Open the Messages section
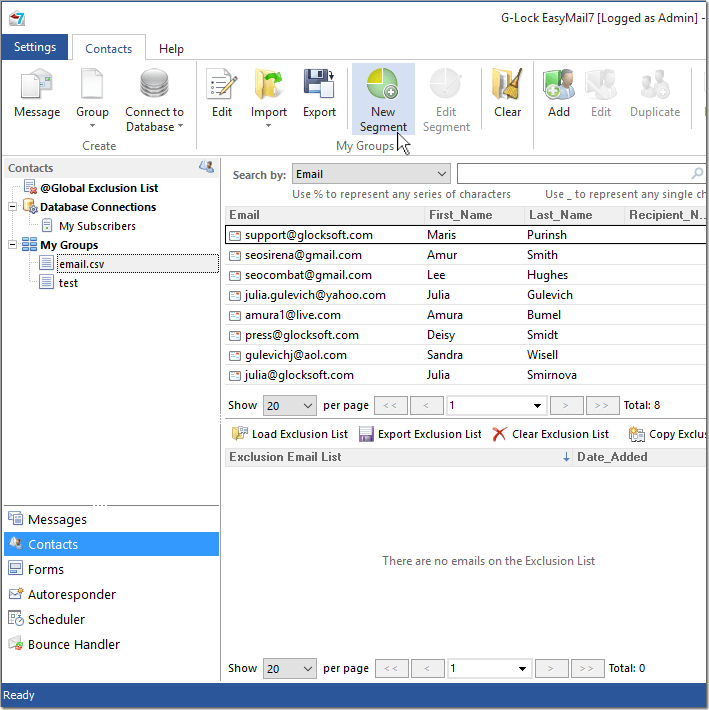 pyautogui.click(x=111, y=519)
